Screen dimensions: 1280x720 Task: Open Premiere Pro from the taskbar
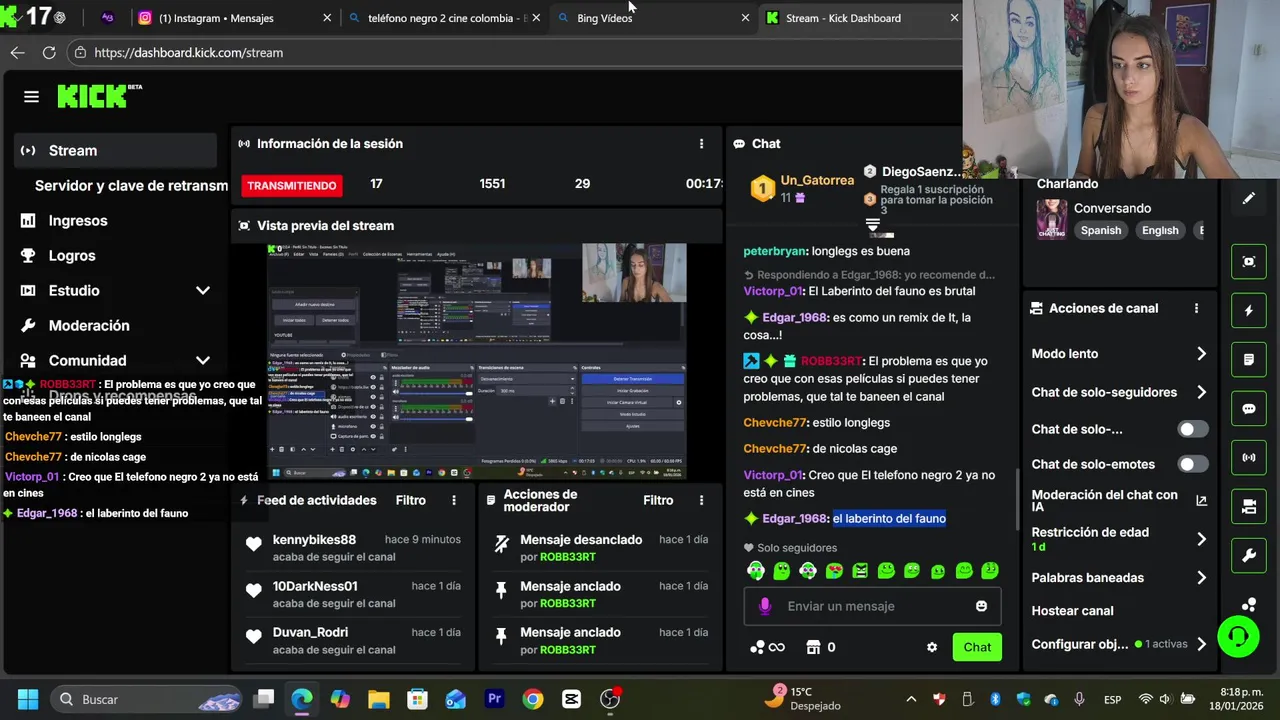pyautogui.click(x=494, y=699)
